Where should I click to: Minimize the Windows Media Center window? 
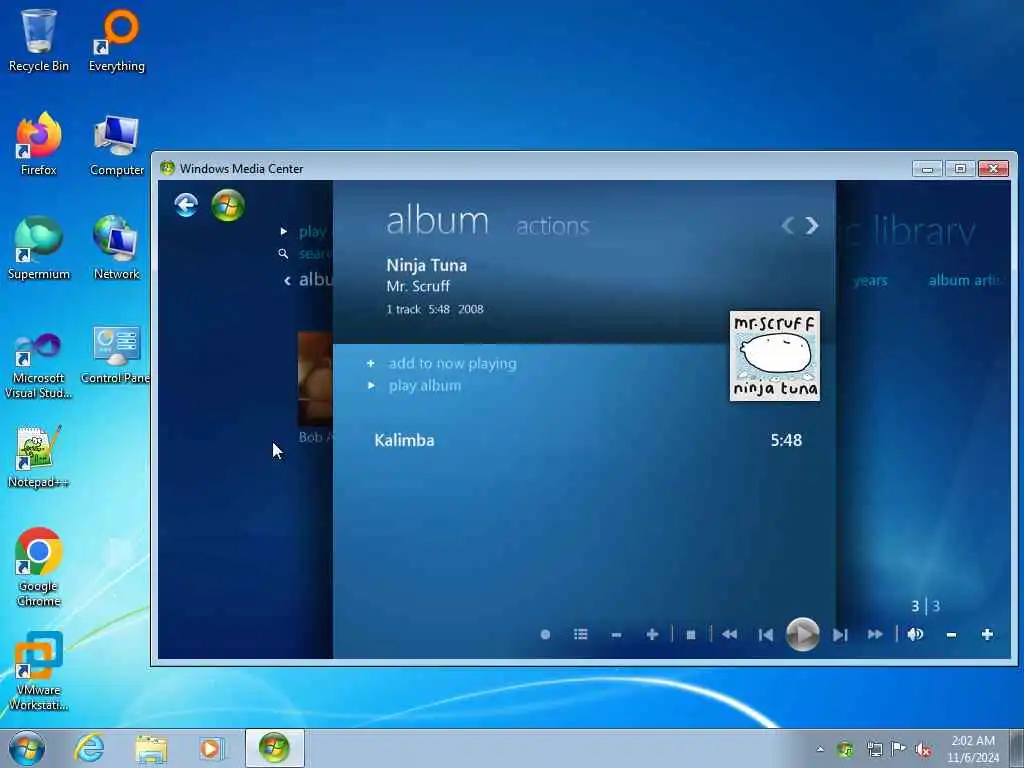(927, 169)
